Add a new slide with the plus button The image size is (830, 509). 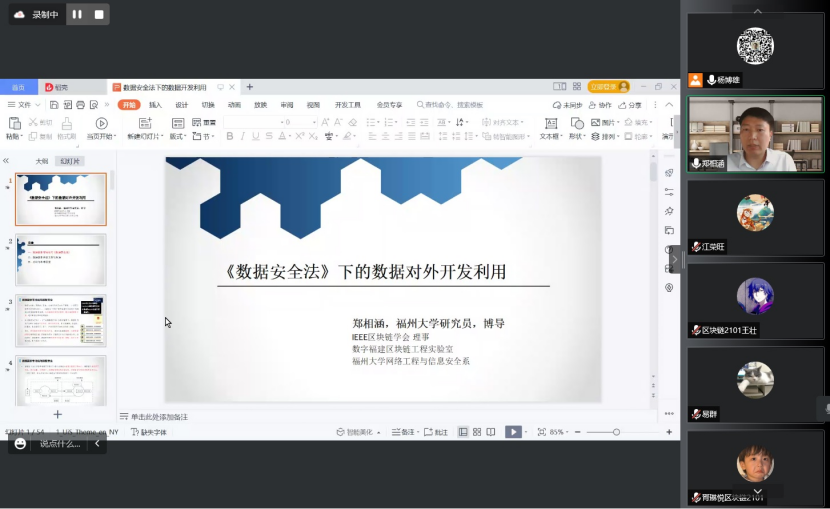point(57,414)
